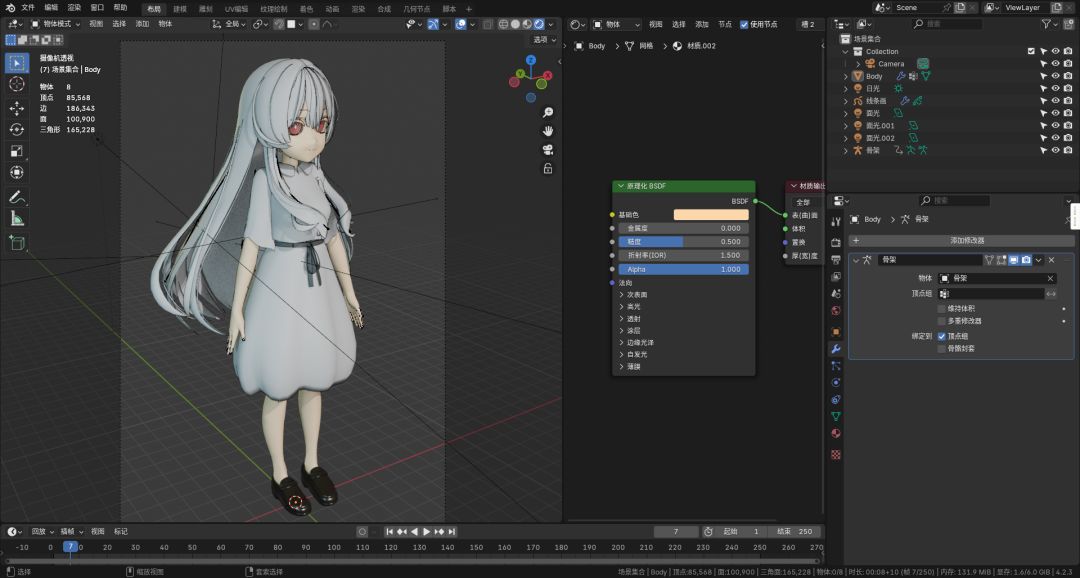This screenshot has width=1080, height=578.
Task: Toggle camera view icon in viewport
Action: (548, 149)
